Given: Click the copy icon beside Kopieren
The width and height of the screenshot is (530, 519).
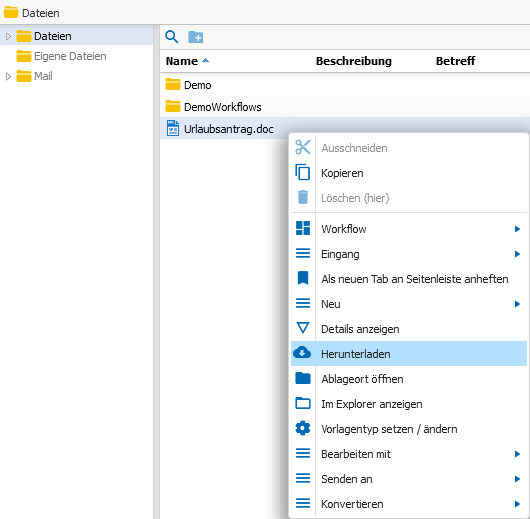Looking at the screenshot, I should click(303, 172).
